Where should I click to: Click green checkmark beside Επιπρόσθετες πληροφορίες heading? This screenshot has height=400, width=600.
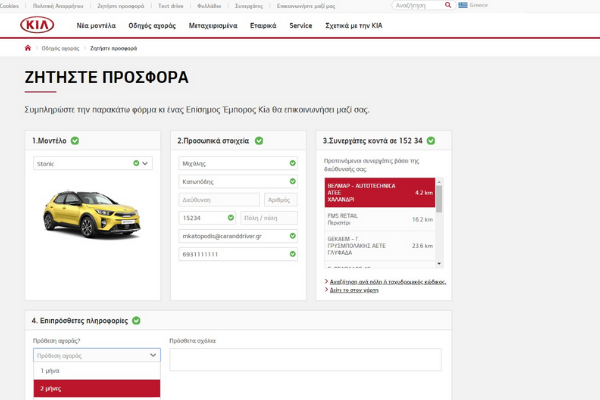(x=136, y=320)
